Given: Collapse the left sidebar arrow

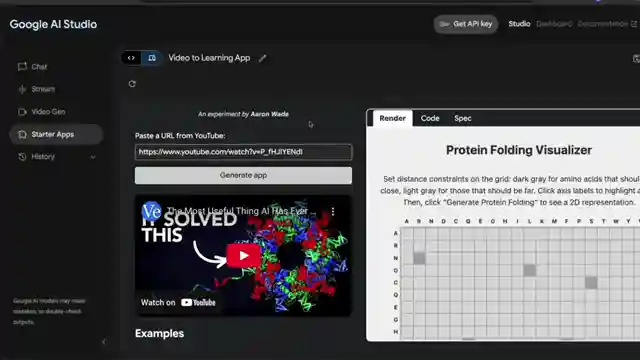Looking at the screenshot, I should coord(104,341).
